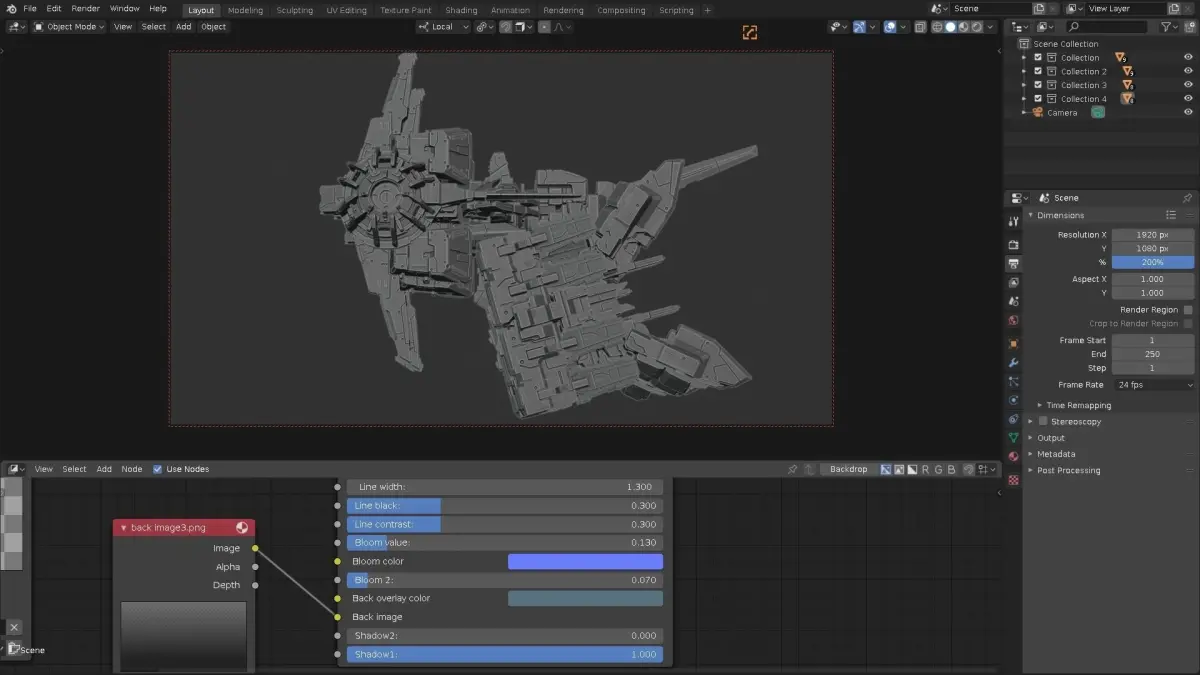Click the Bloom color swatch

[x=585, y=562]
